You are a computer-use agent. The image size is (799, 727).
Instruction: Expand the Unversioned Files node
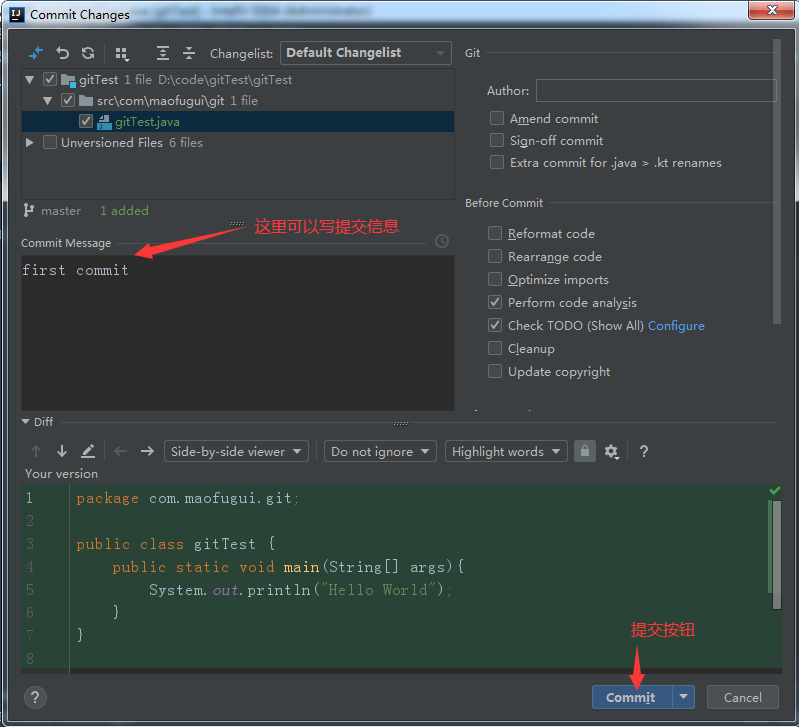[x=30, y=142]
